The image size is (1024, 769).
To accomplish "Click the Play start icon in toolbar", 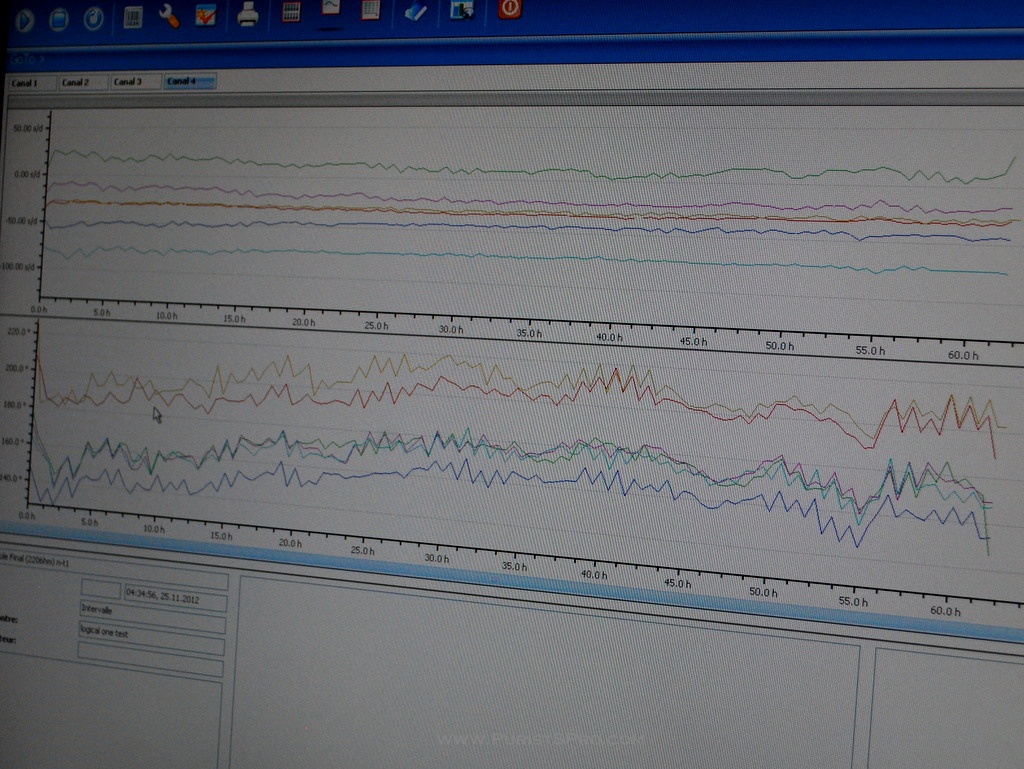I will (25, 19).
